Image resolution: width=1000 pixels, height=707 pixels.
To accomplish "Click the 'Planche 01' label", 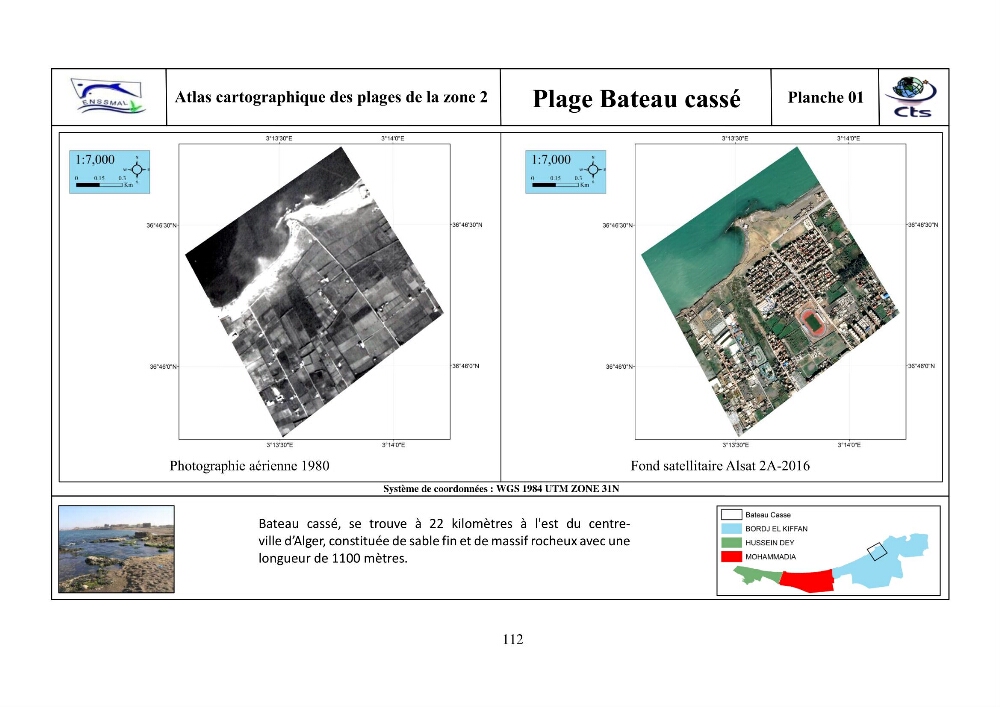I will 825,98.
